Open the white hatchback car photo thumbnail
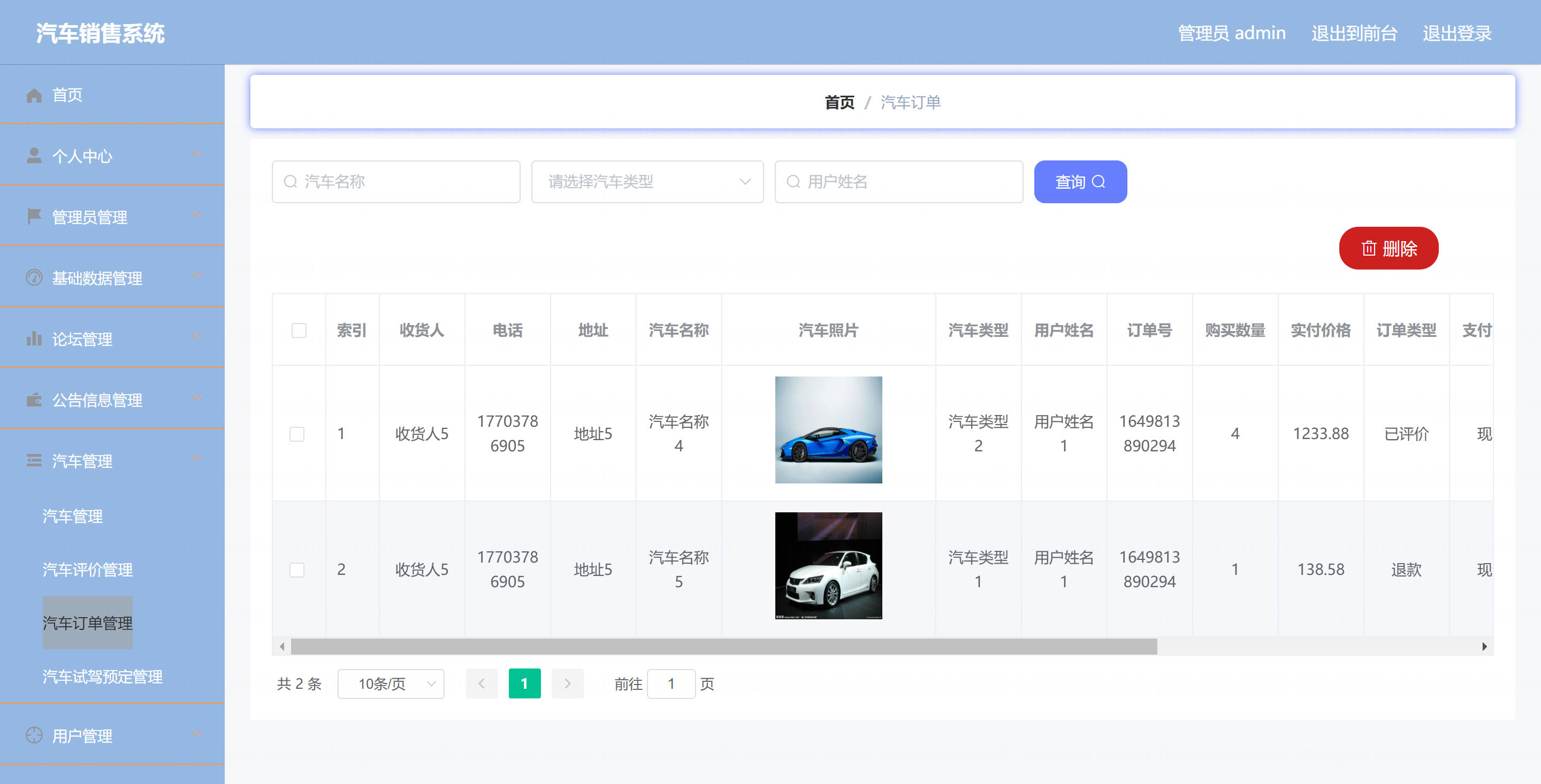 pos(828,565)
